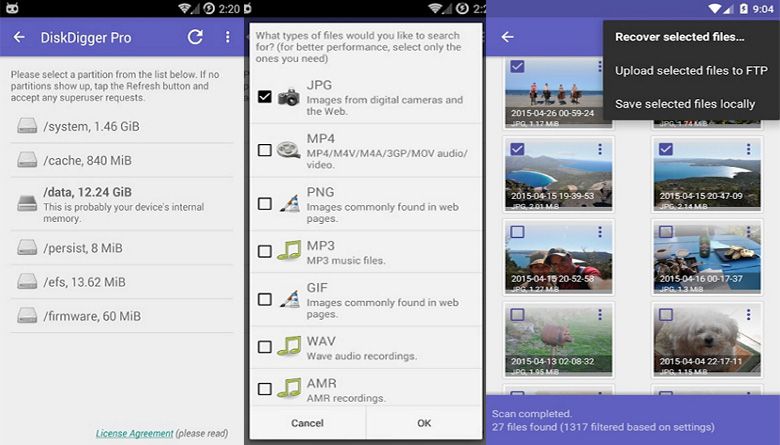Tap the Refresh icon in DiskDigger toolbar
This screenshot has width=780, height=445.
(195, 37)
